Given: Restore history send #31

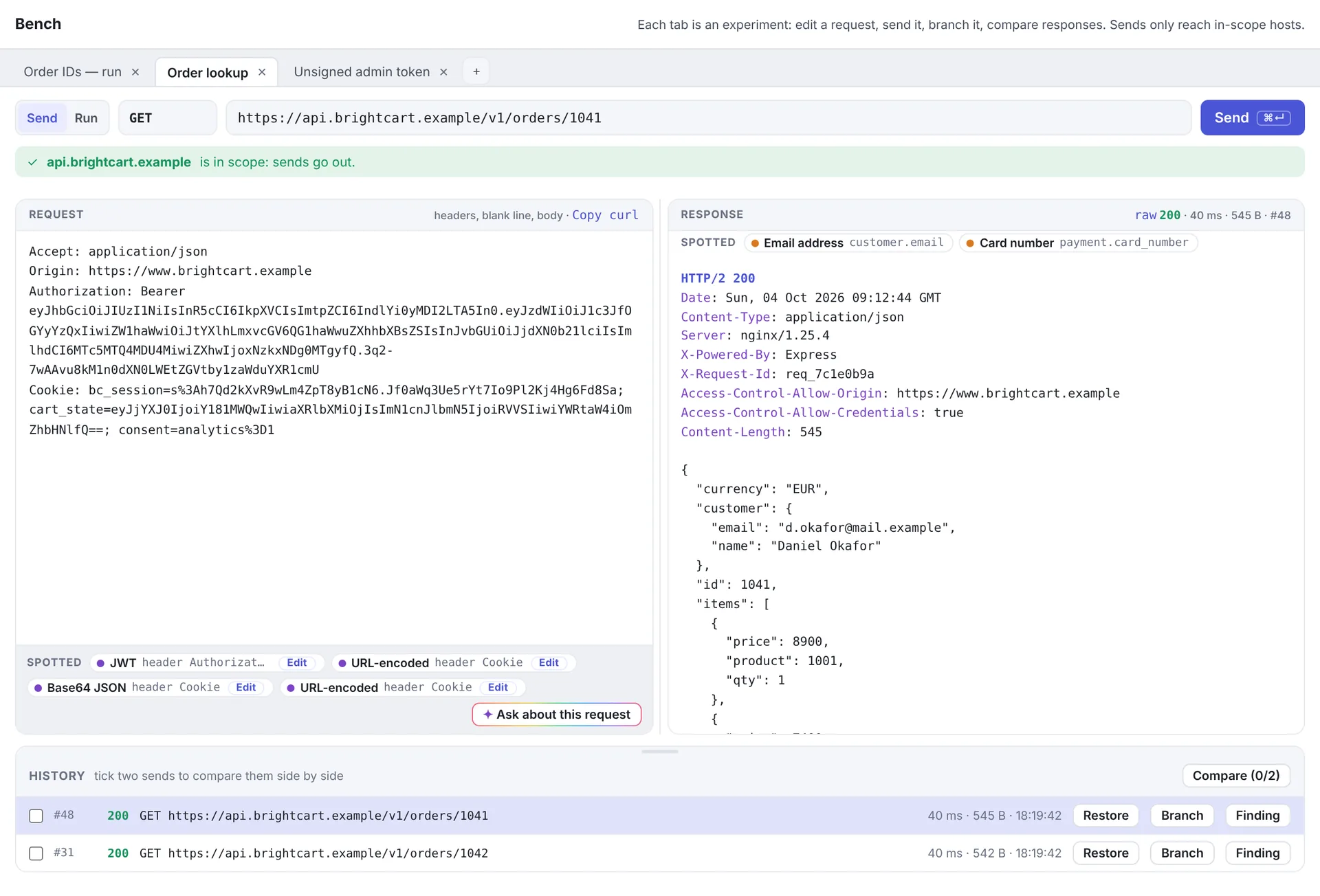Looking at the screenshot, I should click(1105, 853).
